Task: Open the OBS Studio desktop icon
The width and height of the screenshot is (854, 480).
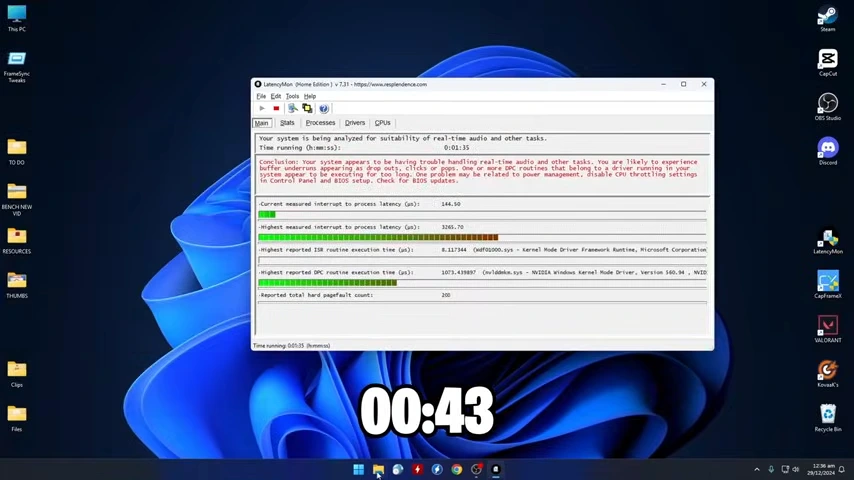Action: (828, 106)
